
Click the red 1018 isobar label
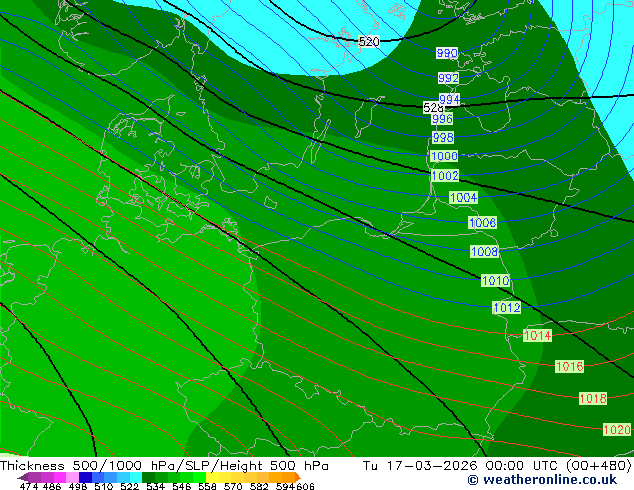[593, 399]
